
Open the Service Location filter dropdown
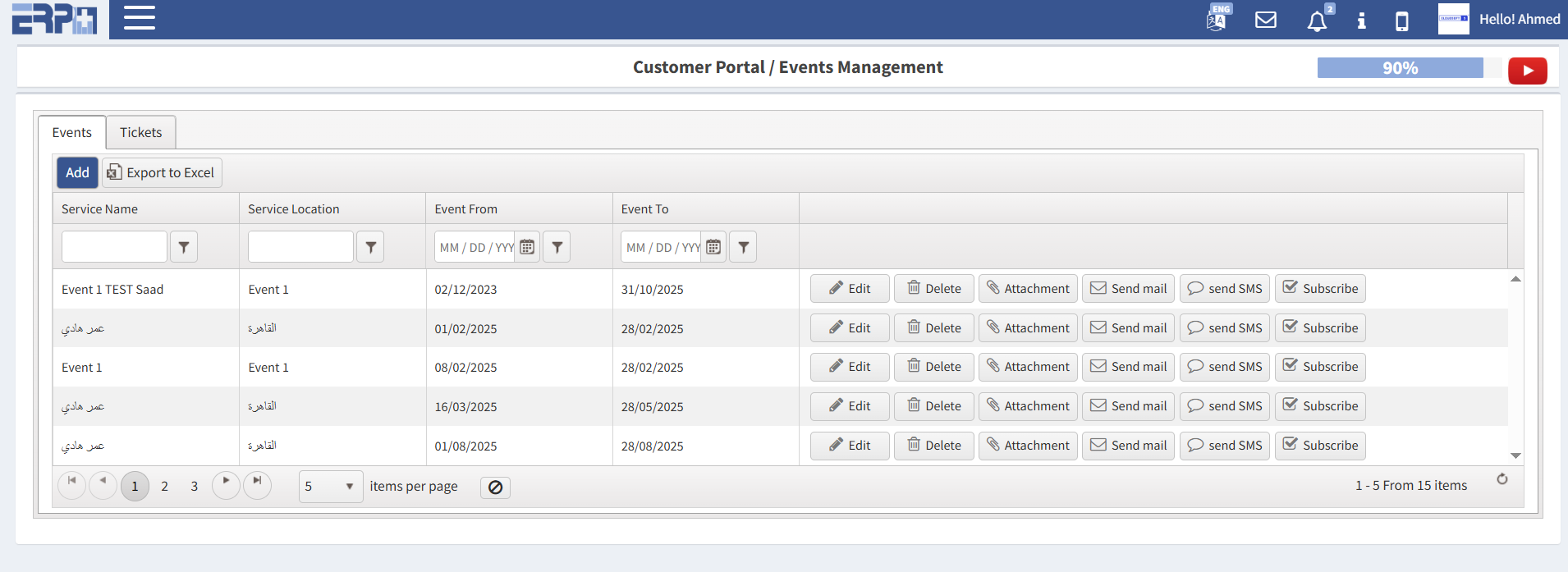[370, 247]
